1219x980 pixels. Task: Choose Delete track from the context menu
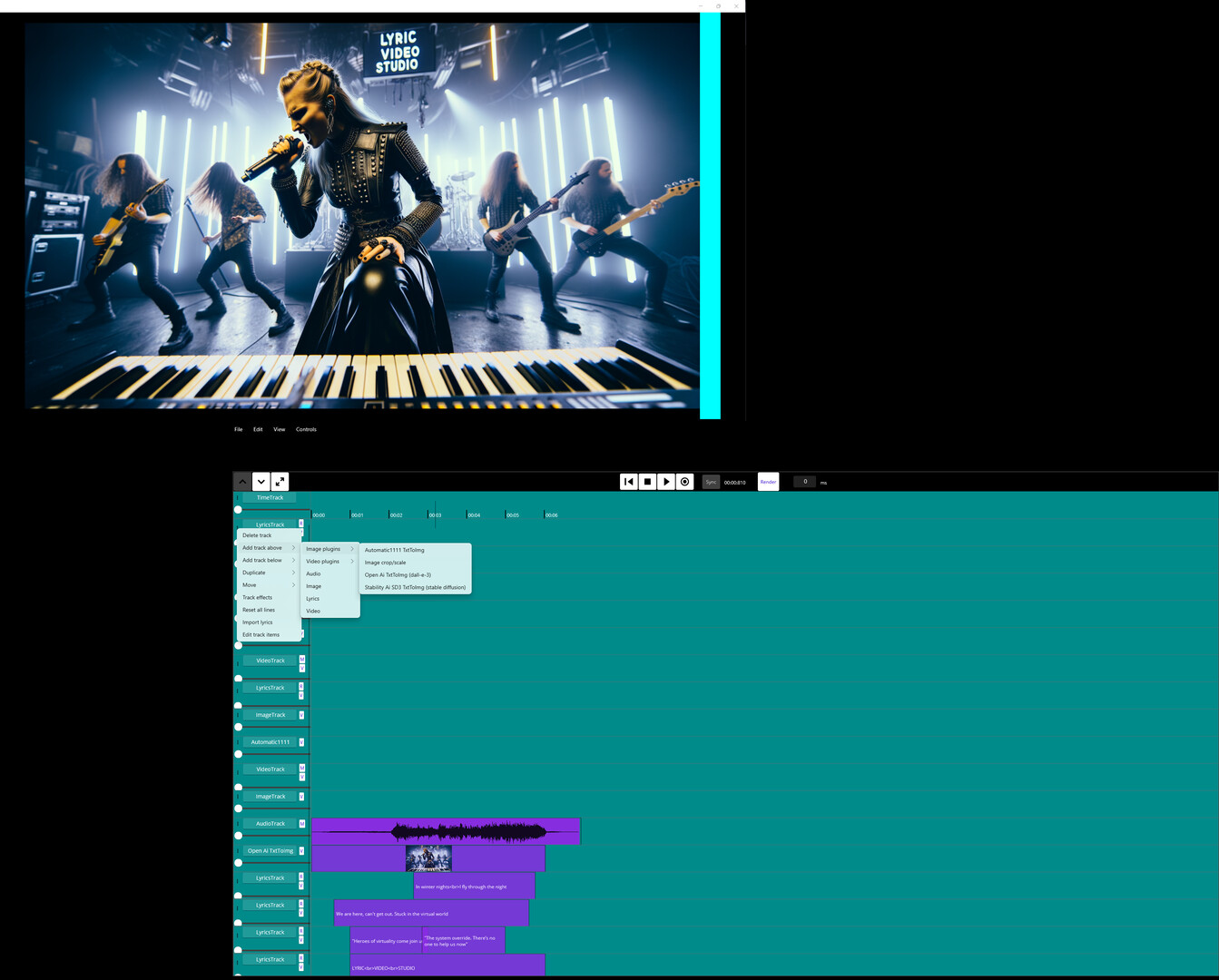pyautogui.click(x=269, y=535)
